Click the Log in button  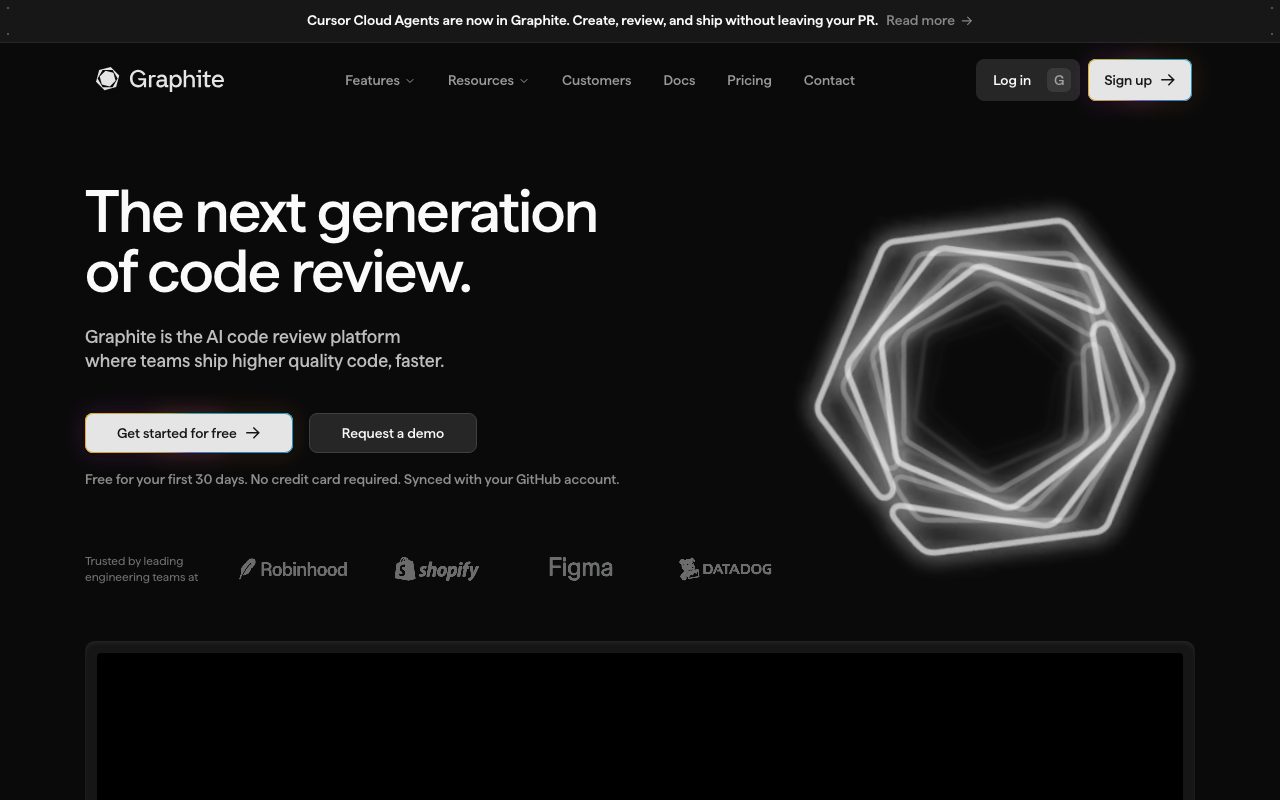tap(1027, 80)
